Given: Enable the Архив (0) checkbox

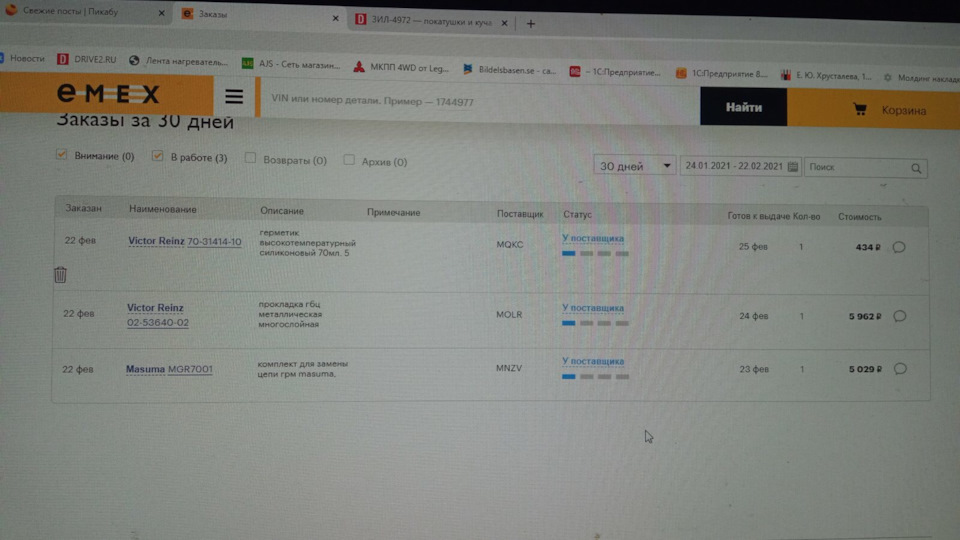Looking at the screenshot, I should click(x=349, y=160).
